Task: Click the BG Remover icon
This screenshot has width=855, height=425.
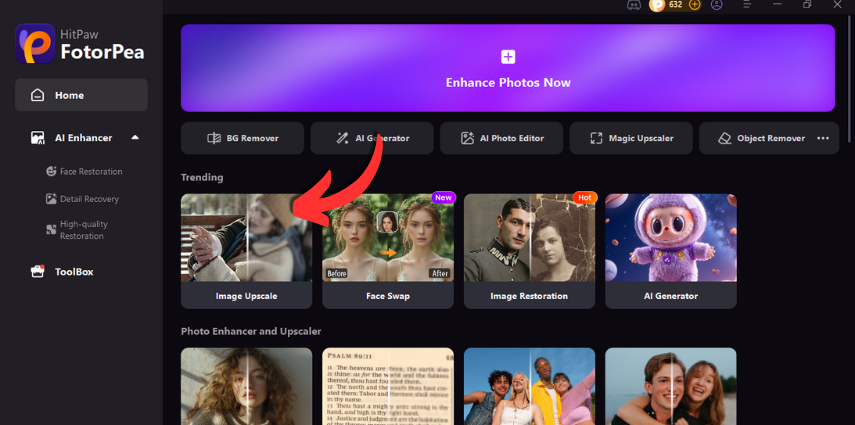Action: pyautogui.click(x=214, y=139)
